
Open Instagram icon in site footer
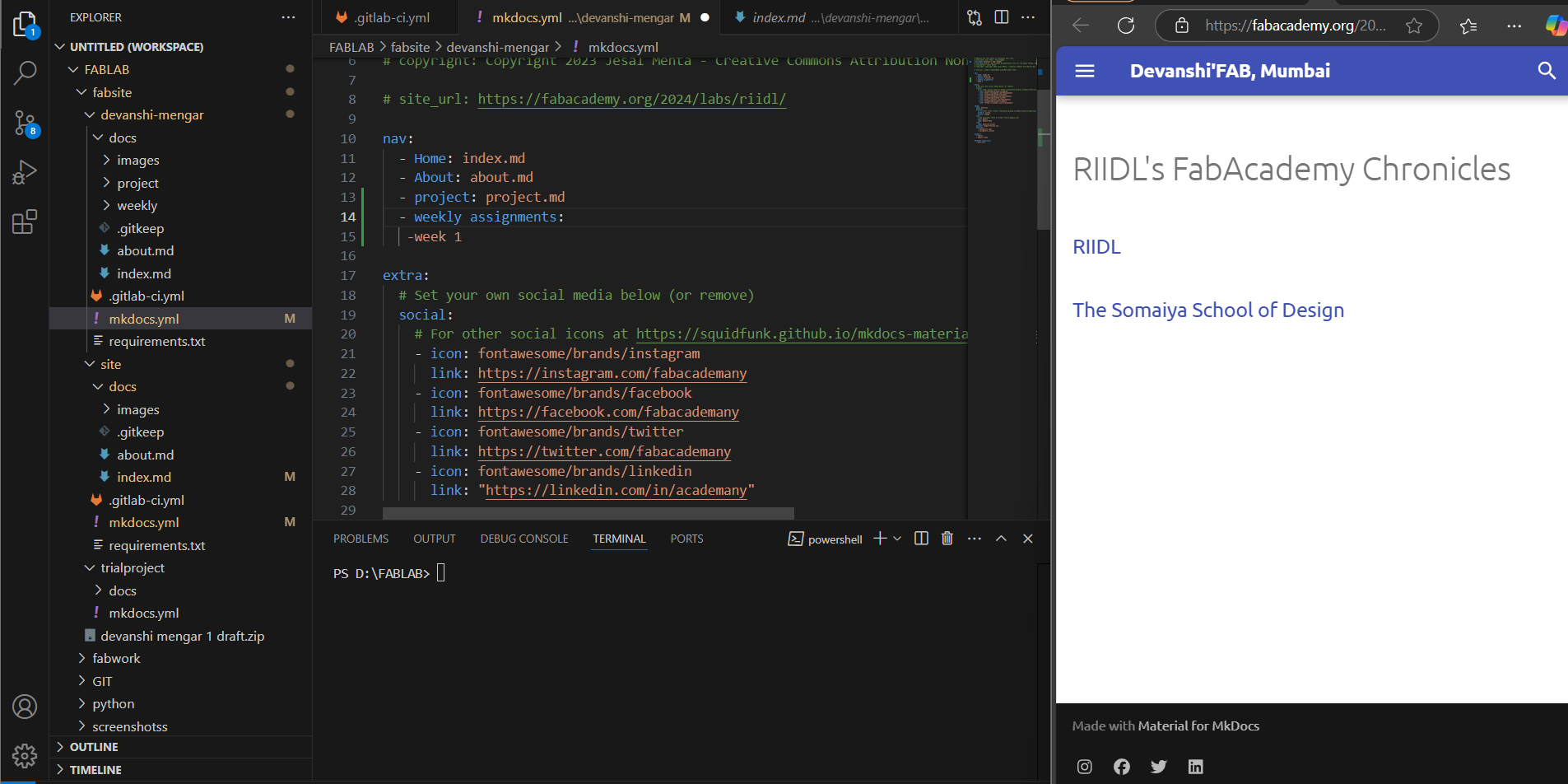pyautogui.click(x=1085, y=767)
